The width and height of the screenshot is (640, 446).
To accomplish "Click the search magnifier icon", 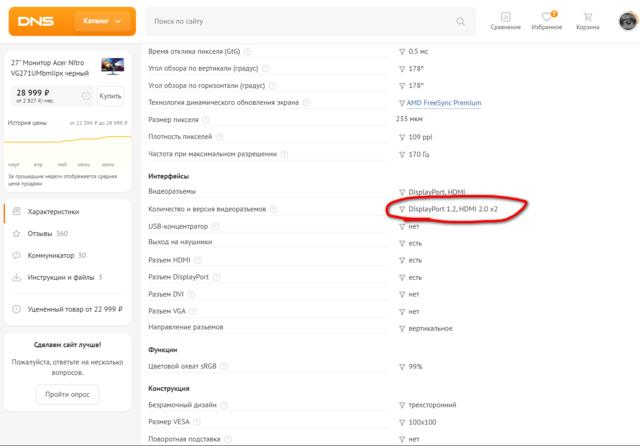I will coord(459,21).
